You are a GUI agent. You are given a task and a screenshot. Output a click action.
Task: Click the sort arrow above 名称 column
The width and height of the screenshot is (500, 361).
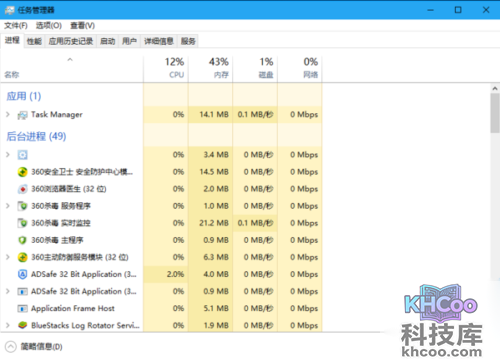point(70,60)
